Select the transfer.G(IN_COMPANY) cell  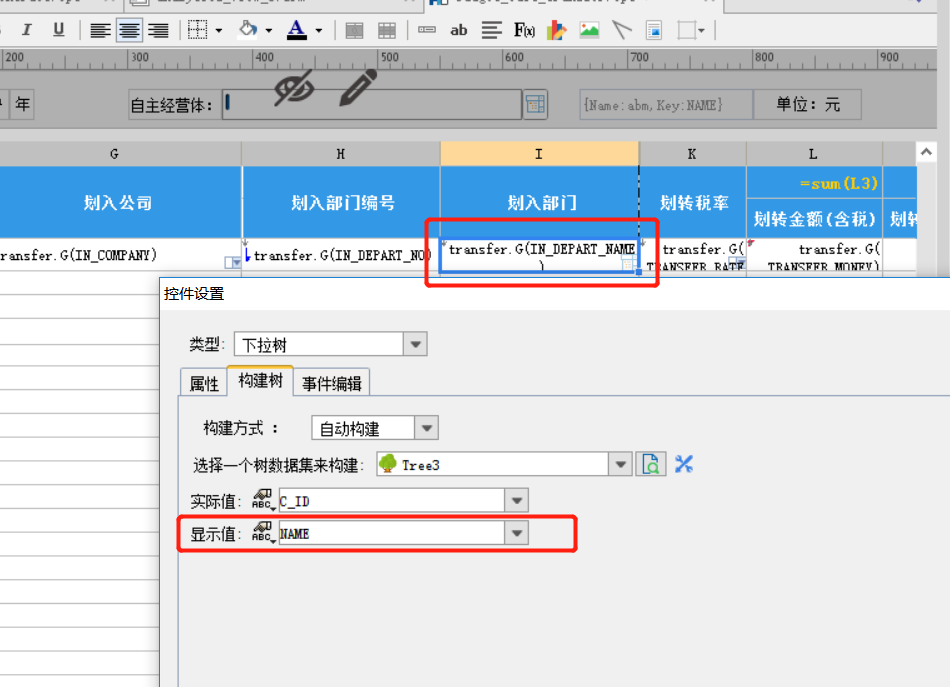120,255
